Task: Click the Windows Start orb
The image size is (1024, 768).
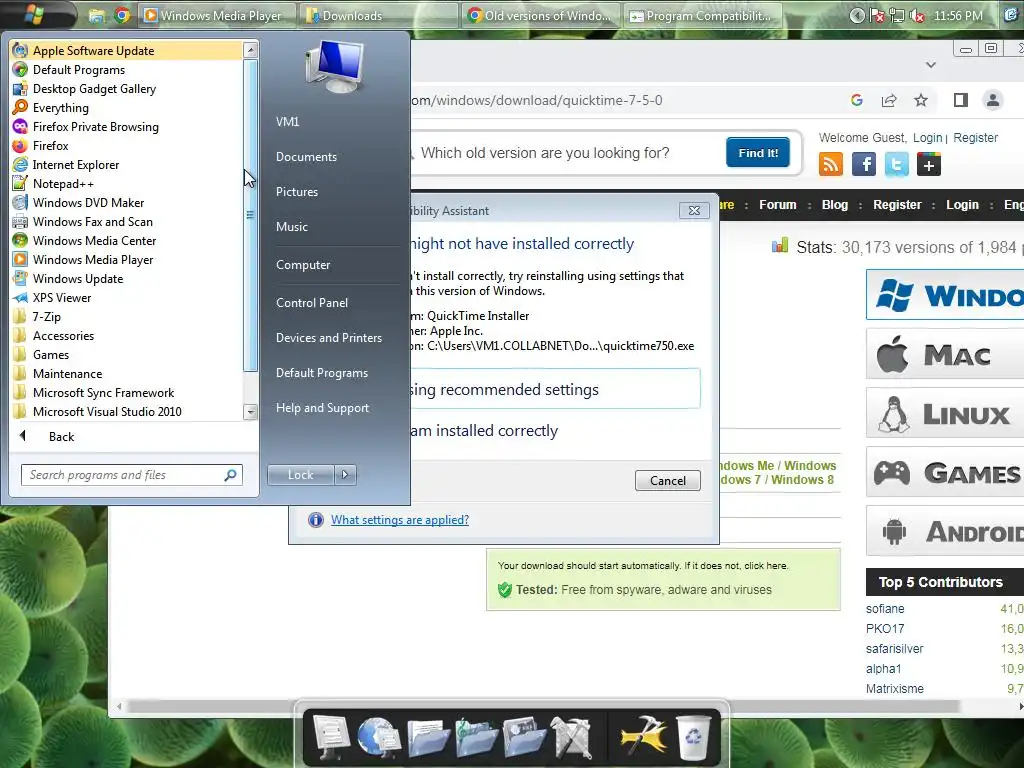Action: point(34,13)
